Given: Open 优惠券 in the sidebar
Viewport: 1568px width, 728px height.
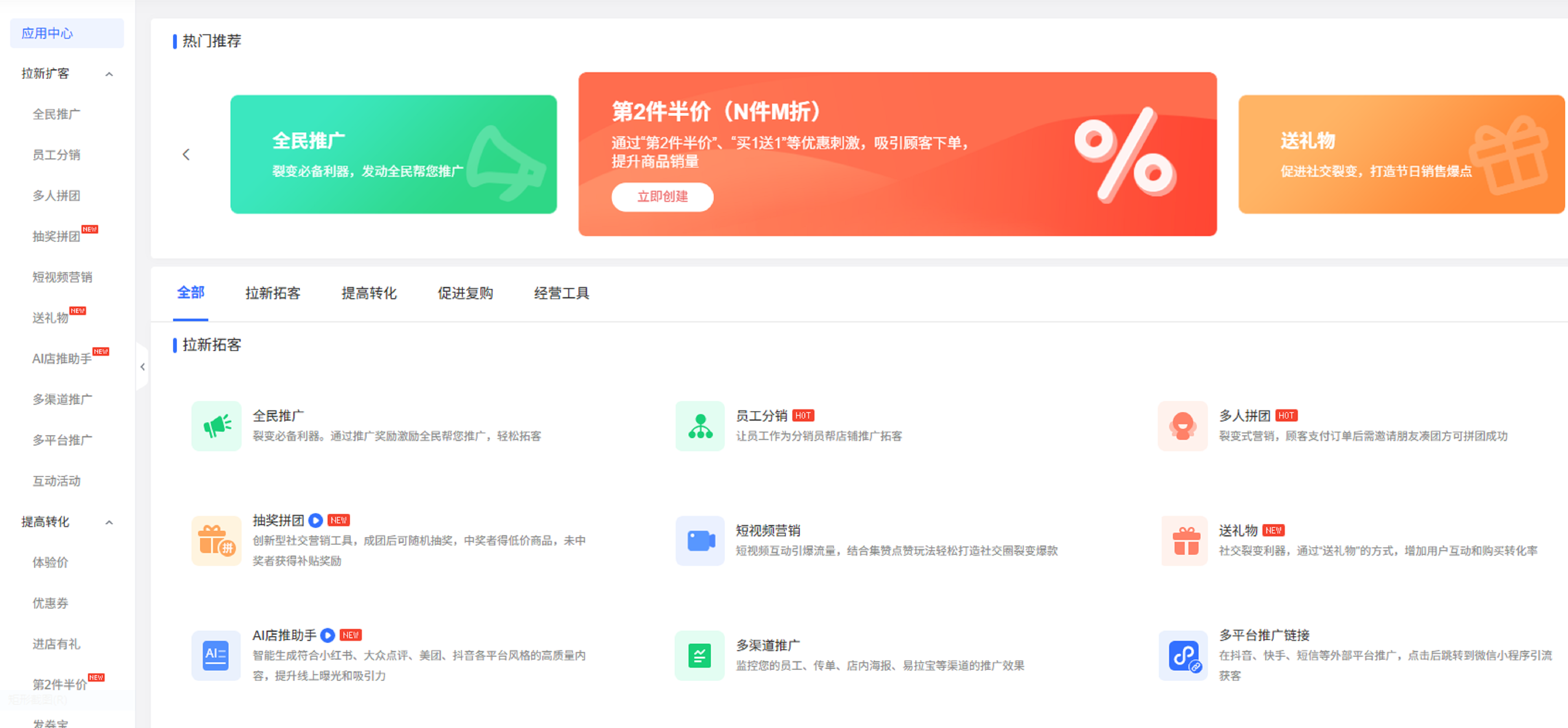Looking at the screenshot, I should tap(51, 603).
